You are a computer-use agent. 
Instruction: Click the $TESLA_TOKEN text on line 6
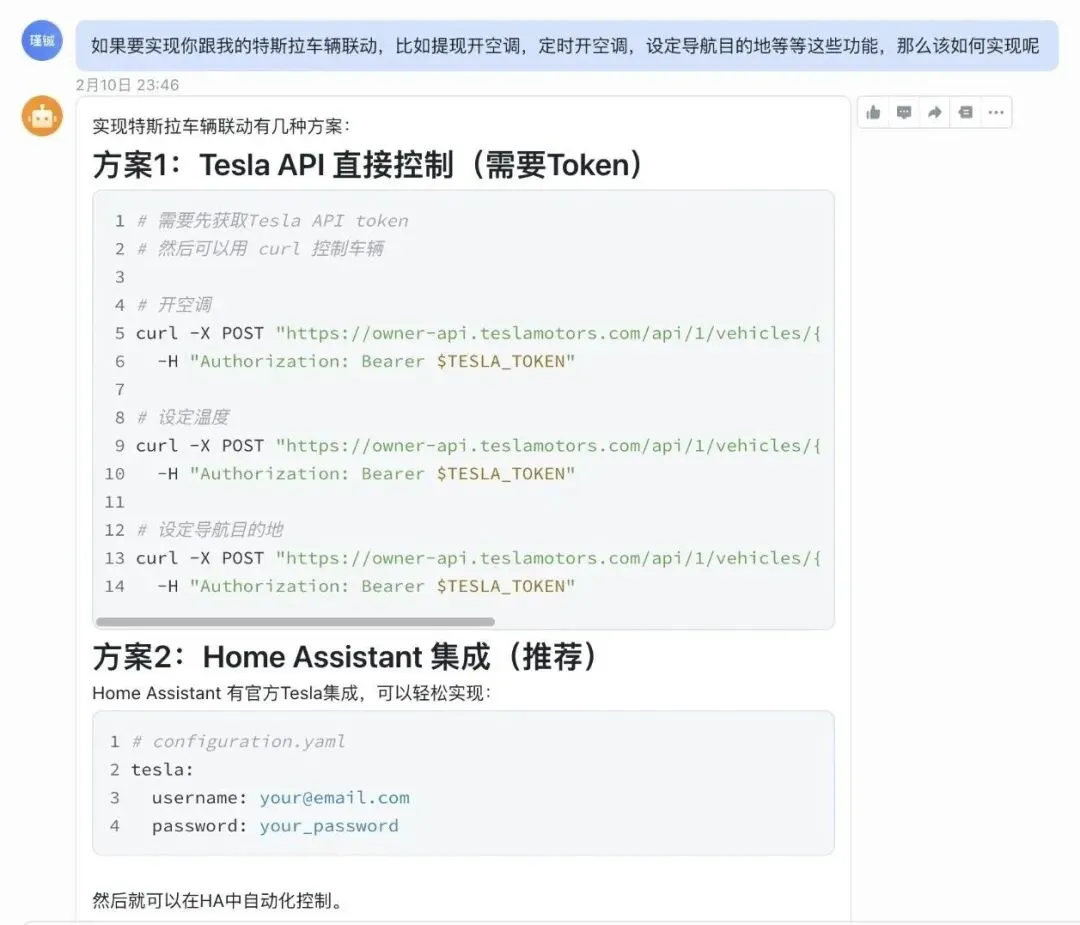click(505, 361)
